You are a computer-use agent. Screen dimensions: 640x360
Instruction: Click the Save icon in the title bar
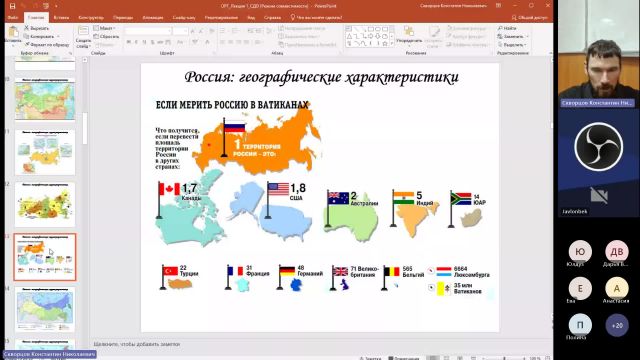click(12, 6)
